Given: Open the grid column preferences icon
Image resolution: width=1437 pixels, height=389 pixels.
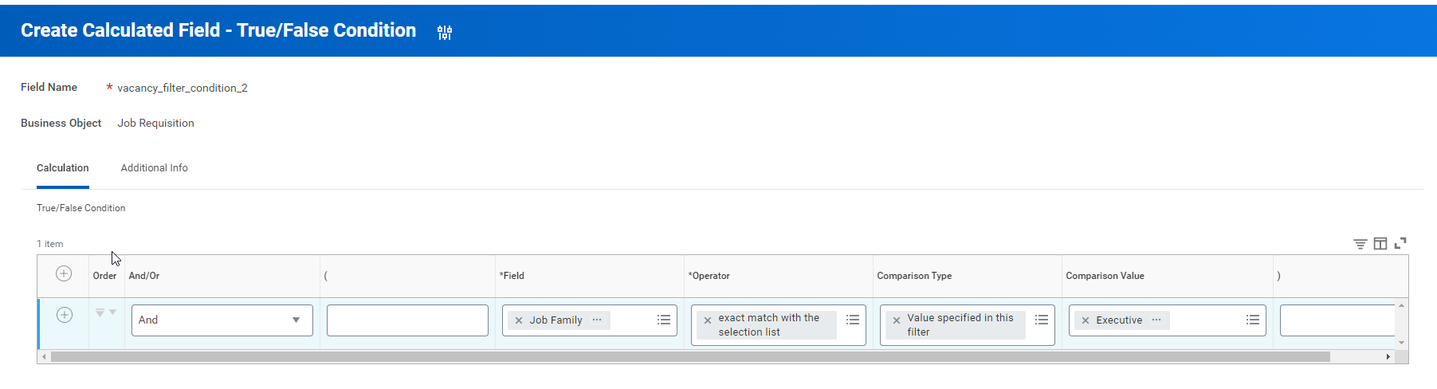Looking at the screenshot, I should 1380,243.
